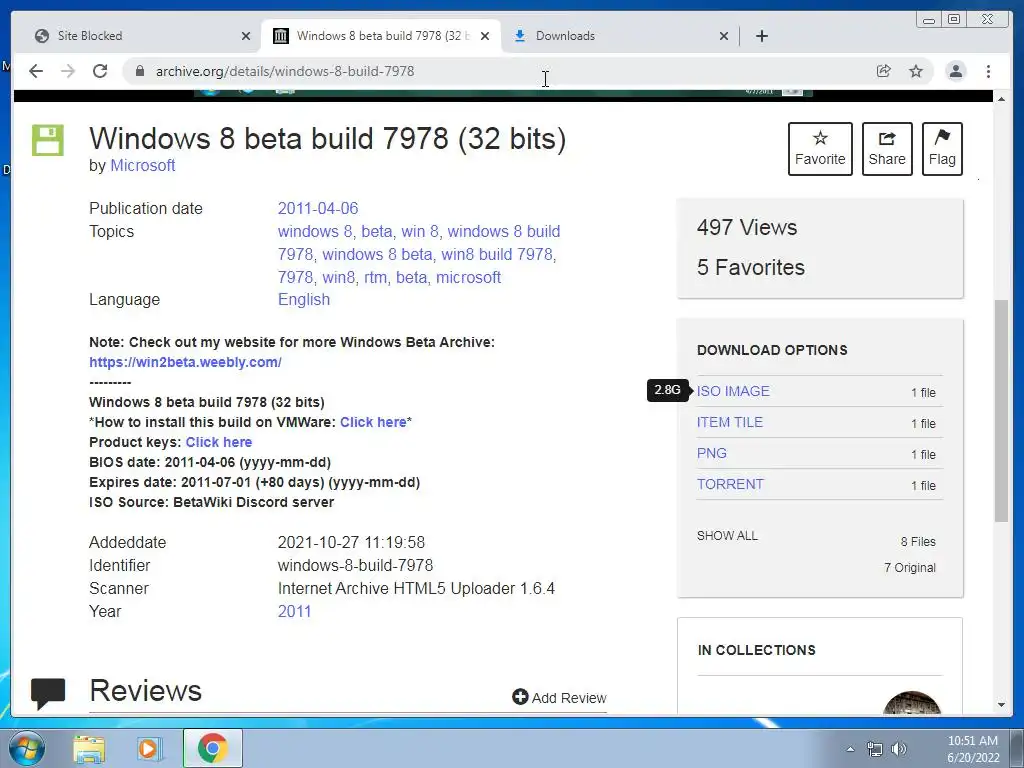Screen dimensions: 1024x768
Task: Open the Windows Start button
Action: coord(27,748)
